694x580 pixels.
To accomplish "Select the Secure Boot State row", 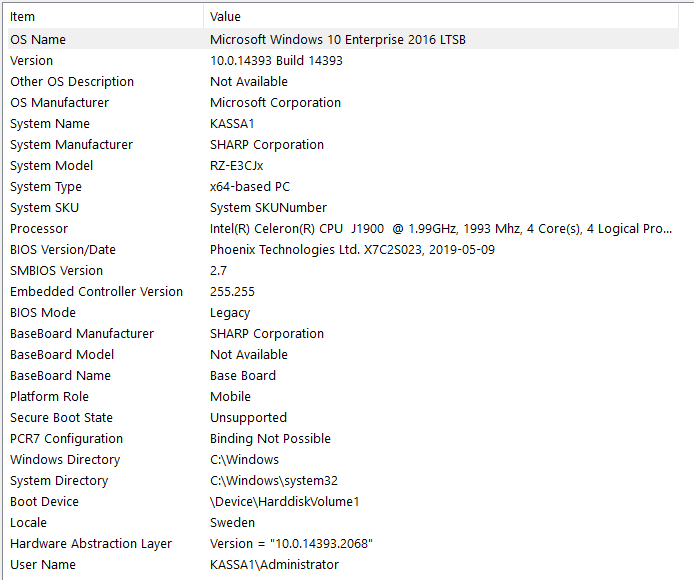I will point(61,418).
